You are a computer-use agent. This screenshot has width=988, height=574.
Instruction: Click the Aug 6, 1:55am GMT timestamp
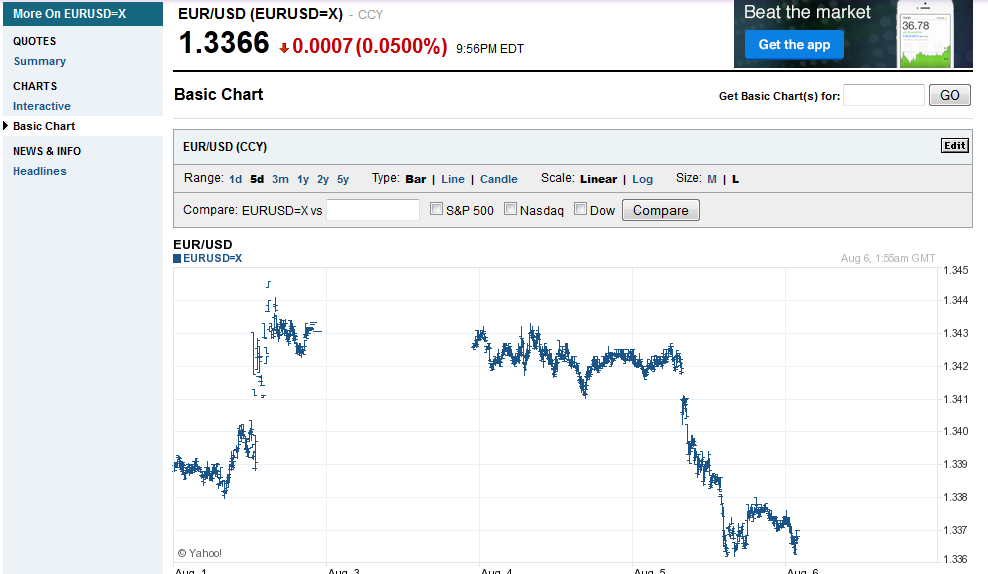click(888, 258)
